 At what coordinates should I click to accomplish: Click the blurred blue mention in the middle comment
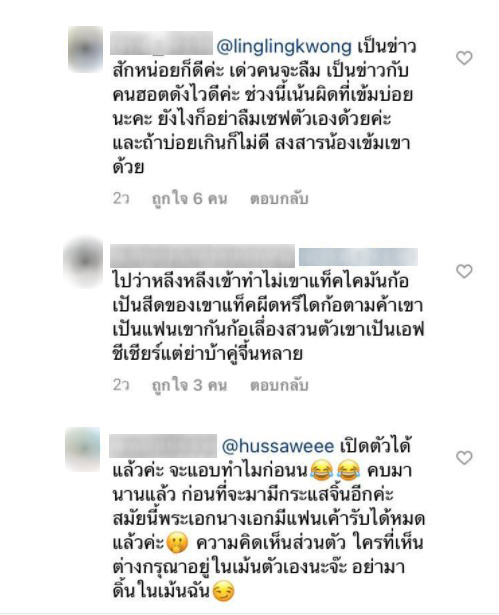(x=358, y=257)
